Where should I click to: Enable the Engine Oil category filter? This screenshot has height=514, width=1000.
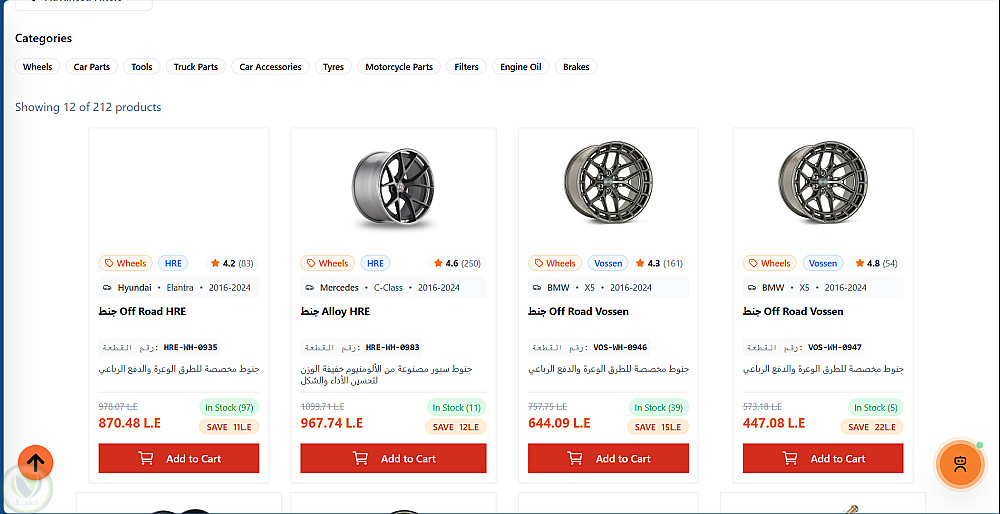pos(521,67)
